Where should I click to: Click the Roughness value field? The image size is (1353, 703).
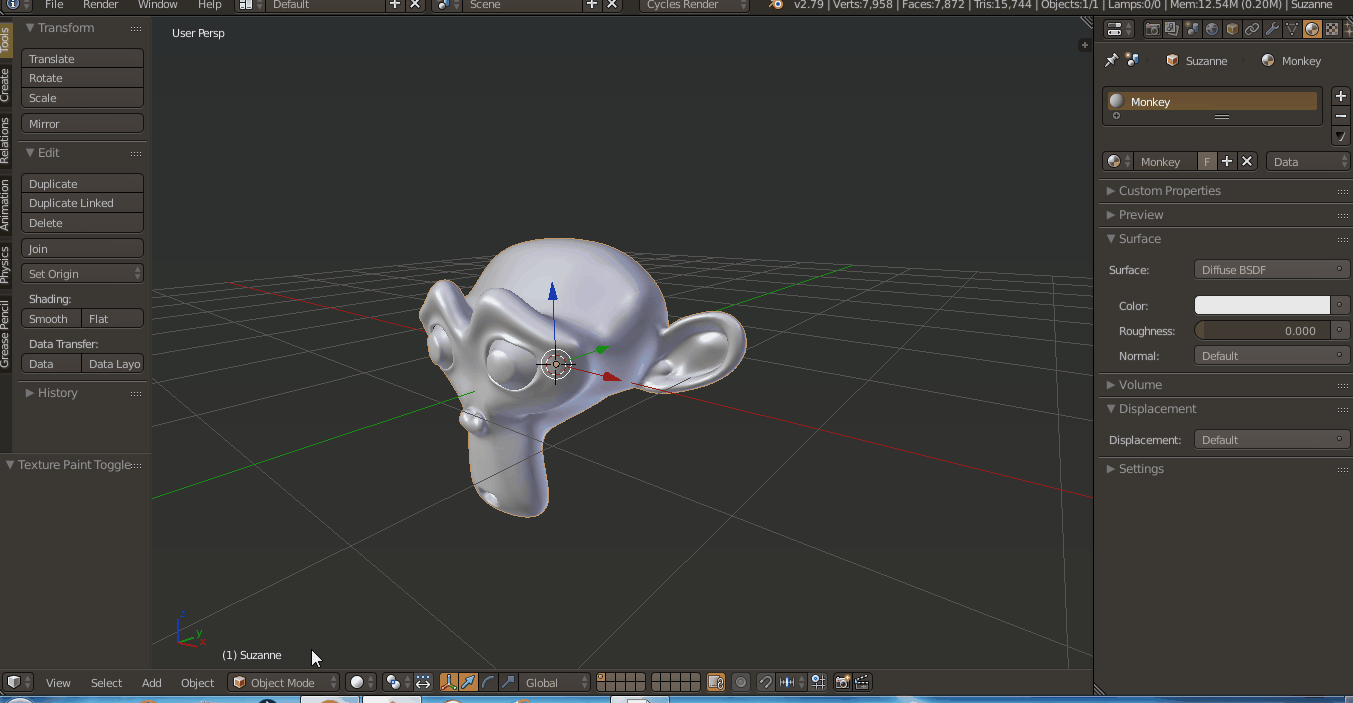(1262, 330)
